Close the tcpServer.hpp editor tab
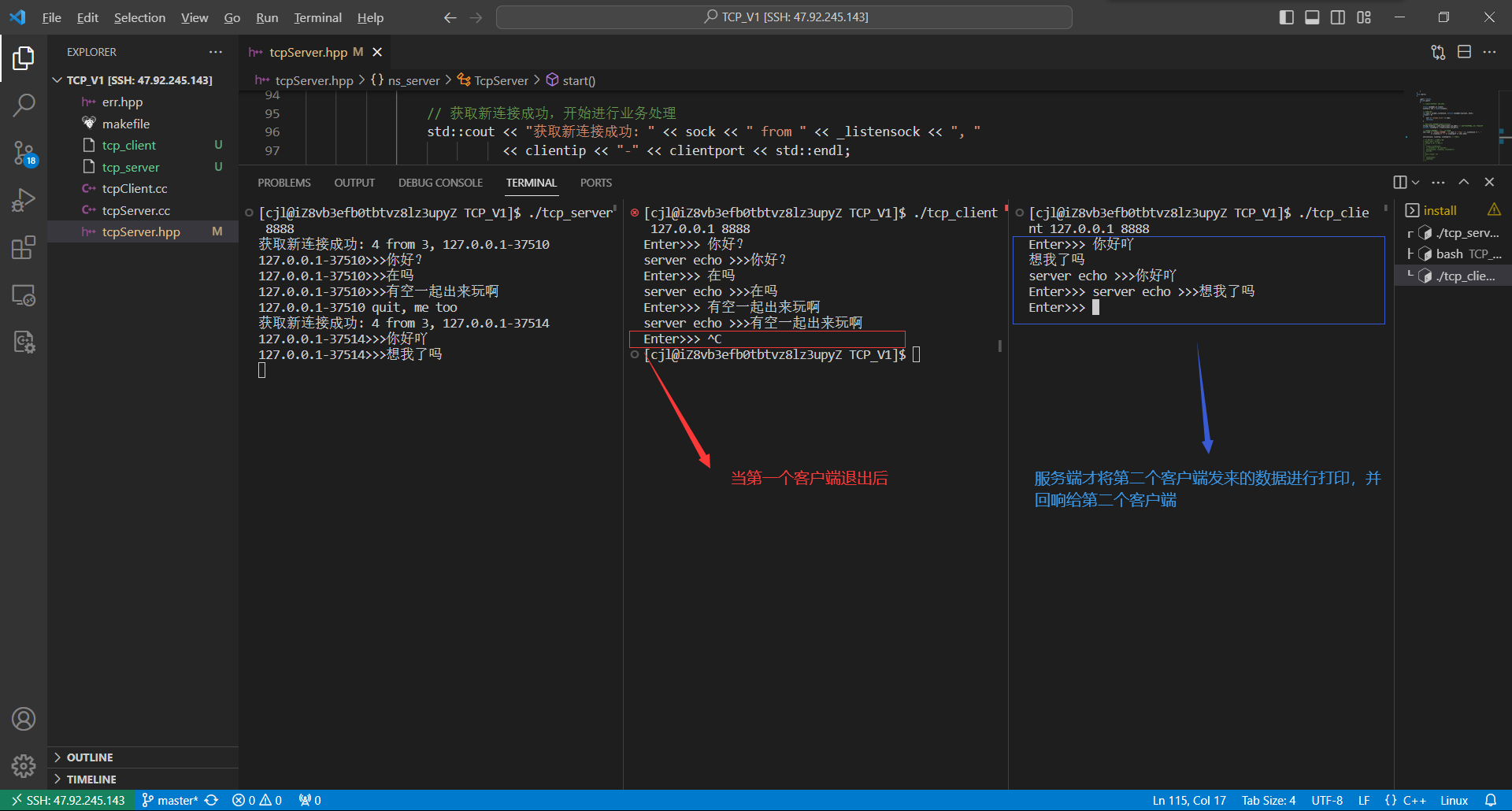 coord(377,52)
